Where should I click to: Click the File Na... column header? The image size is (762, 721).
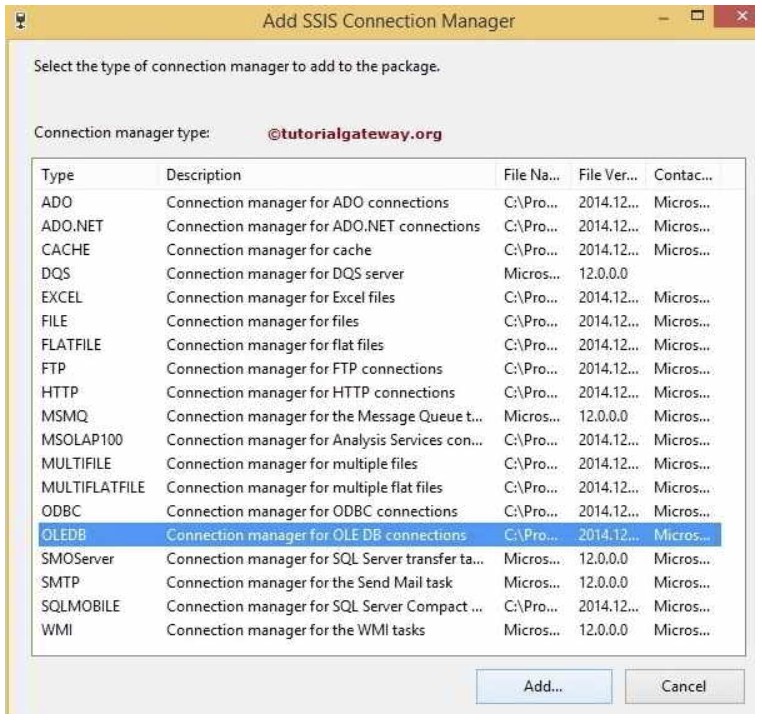click(x=534, y=175)
